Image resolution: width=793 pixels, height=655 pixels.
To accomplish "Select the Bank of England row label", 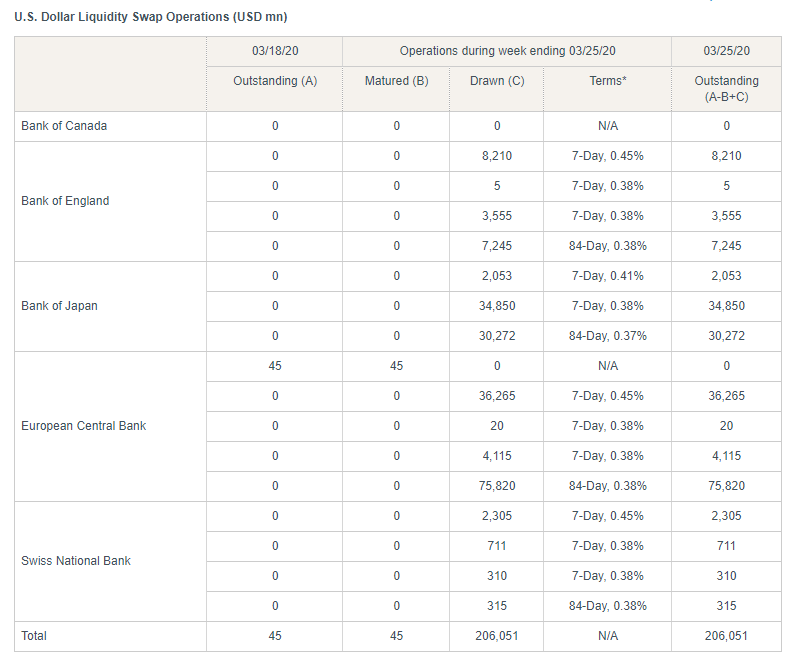I will tap(65, 201).
